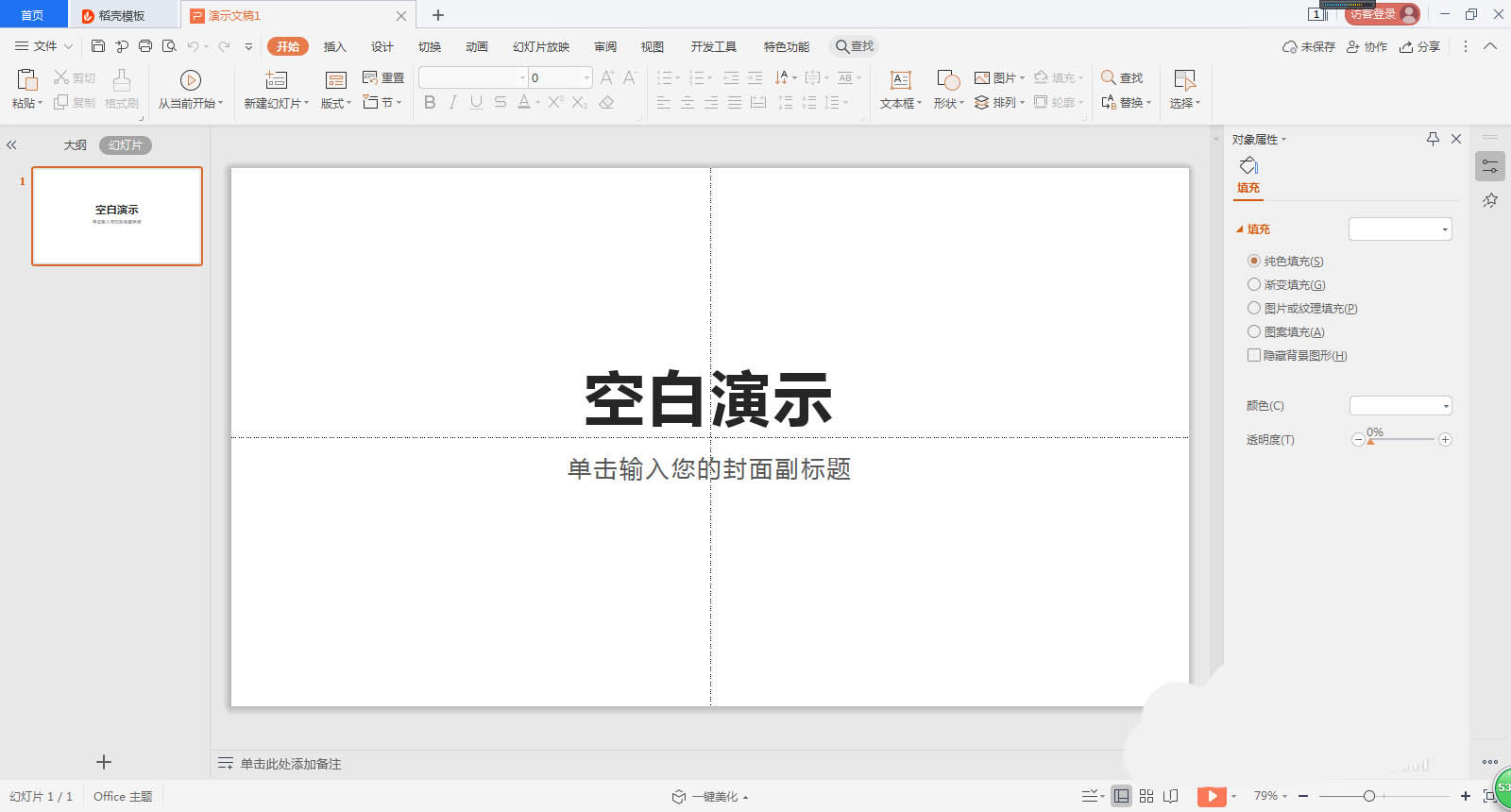The width and height of the screenshot is (1511, 812).
Task: Toggle Bold formatting
Action: point(430,102)
